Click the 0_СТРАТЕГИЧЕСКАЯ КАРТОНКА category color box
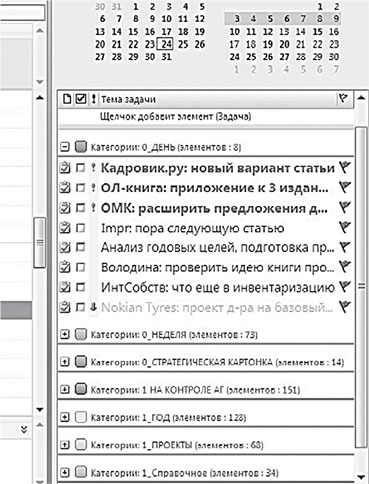 pyautogui.click(x=81, y=362)
